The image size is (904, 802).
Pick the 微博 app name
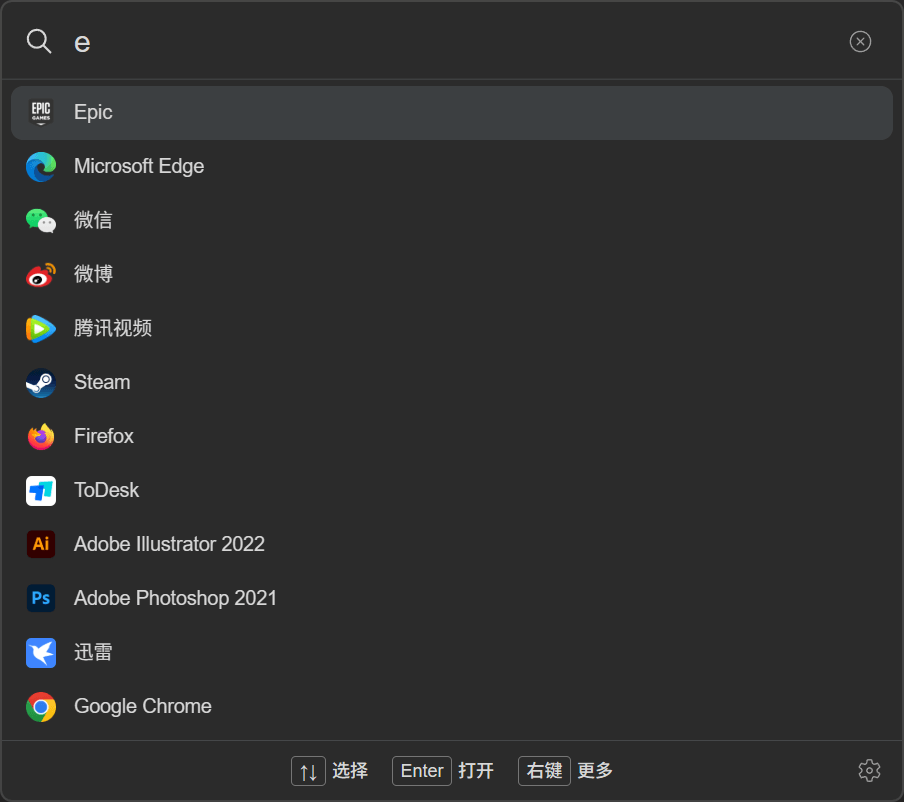click(93, 274)
